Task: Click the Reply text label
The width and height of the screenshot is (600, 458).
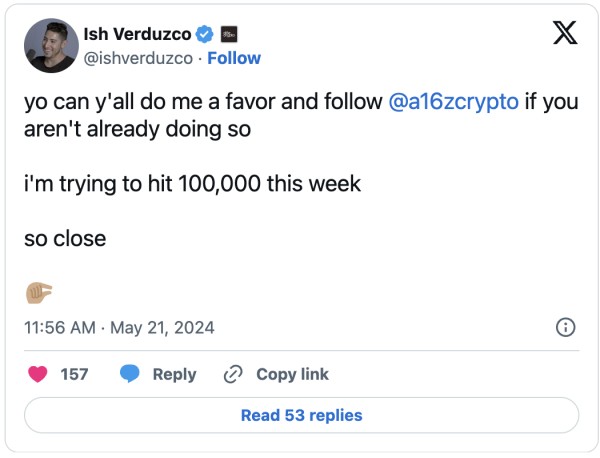Action: (x=174, y=374)
